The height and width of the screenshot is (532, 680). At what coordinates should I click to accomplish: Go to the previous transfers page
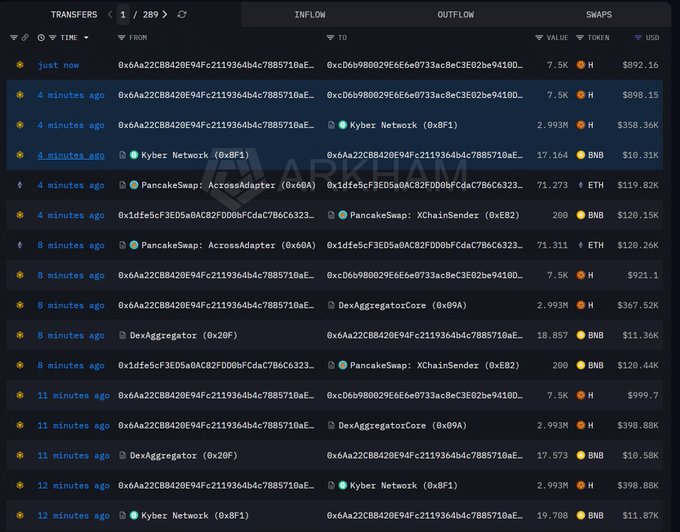[x=110, y=14]
